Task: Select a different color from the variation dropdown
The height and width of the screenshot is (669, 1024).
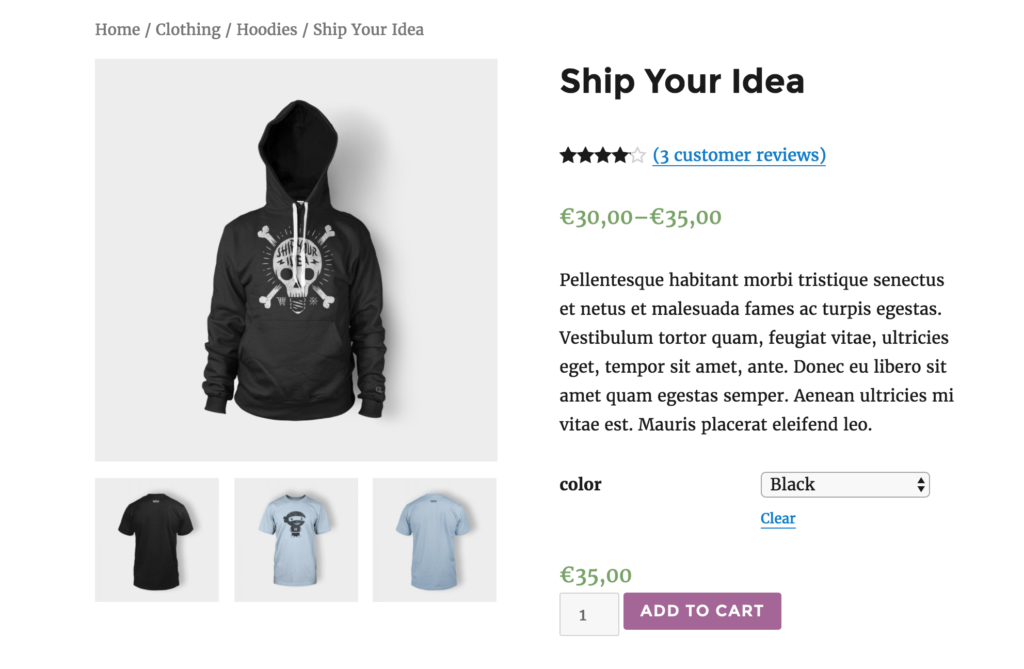Action: pos(845,484)
